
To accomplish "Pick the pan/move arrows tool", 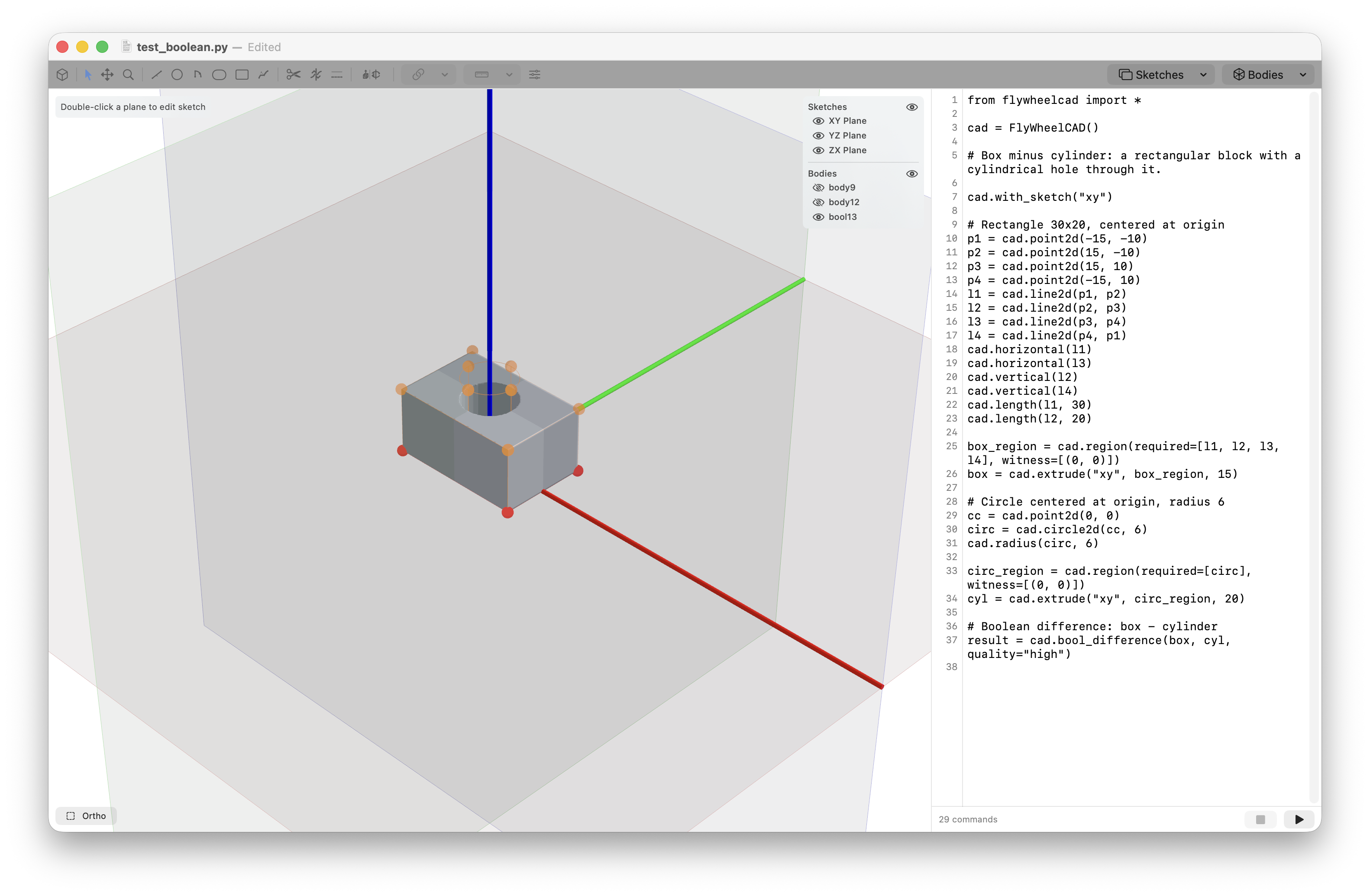I will click(107, 74).
